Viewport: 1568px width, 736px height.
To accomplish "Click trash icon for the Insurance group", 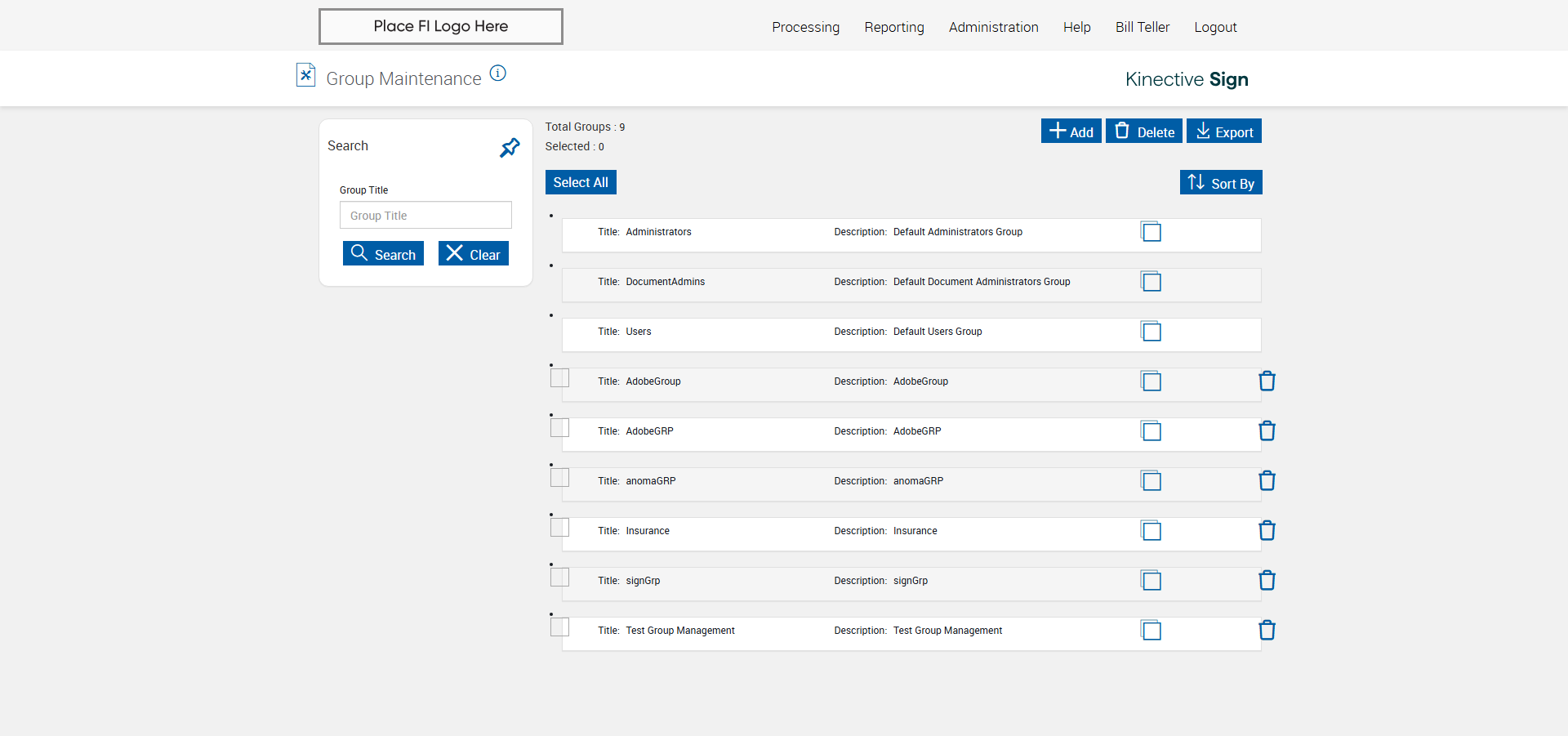I will (x=1267, y=531).
